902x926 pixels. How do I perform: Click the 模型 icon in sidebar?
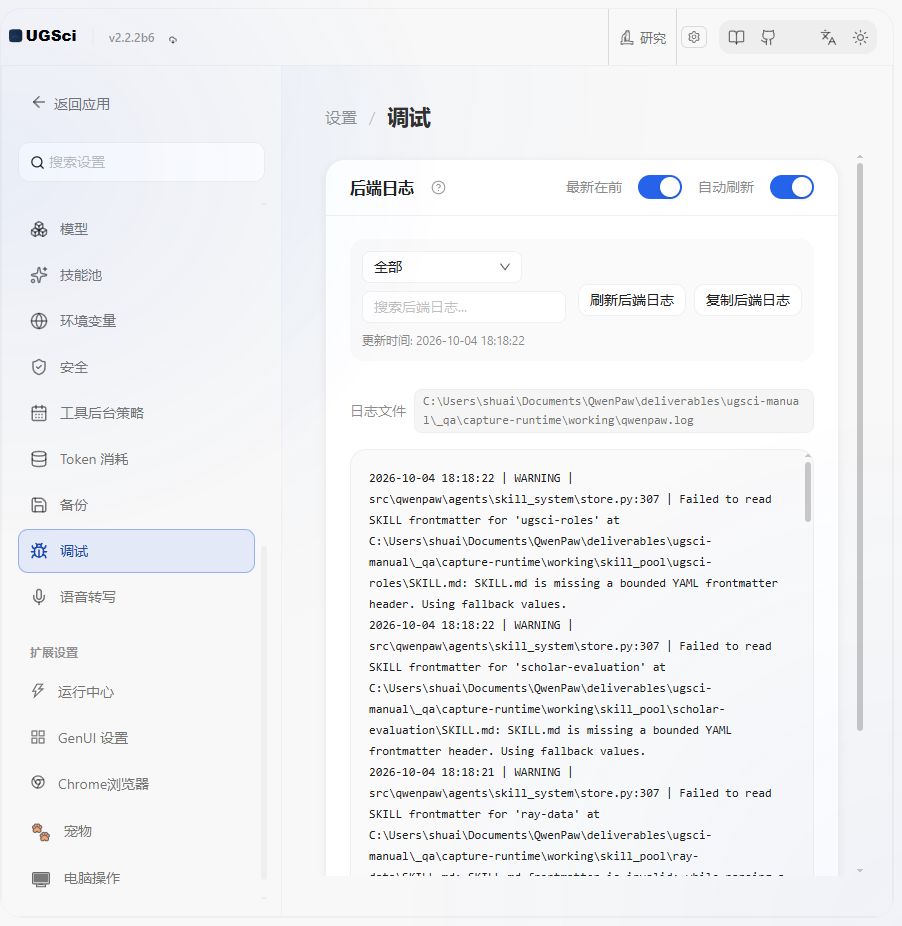tap(39, 229)
